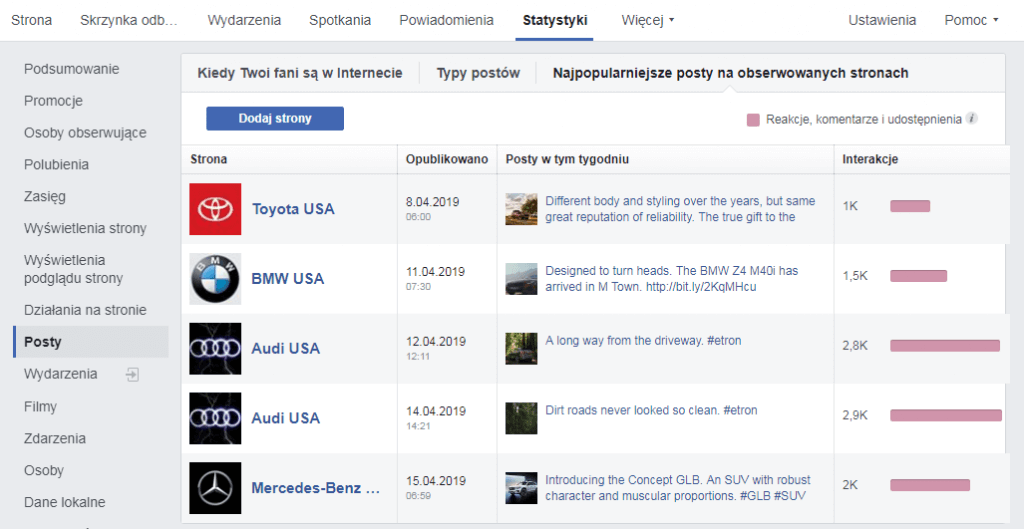Screen dimensions: 1024x529
Task: Open the 'Designed to turn heads' post text
Action: coord(672,279)
